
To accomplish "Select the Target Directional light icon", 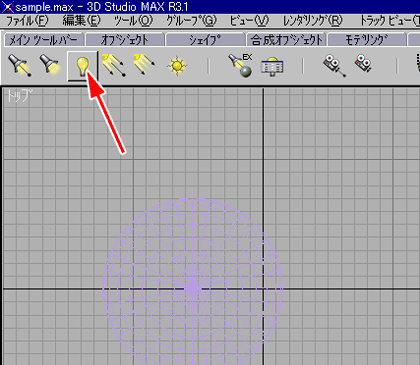I will point(114,65).
